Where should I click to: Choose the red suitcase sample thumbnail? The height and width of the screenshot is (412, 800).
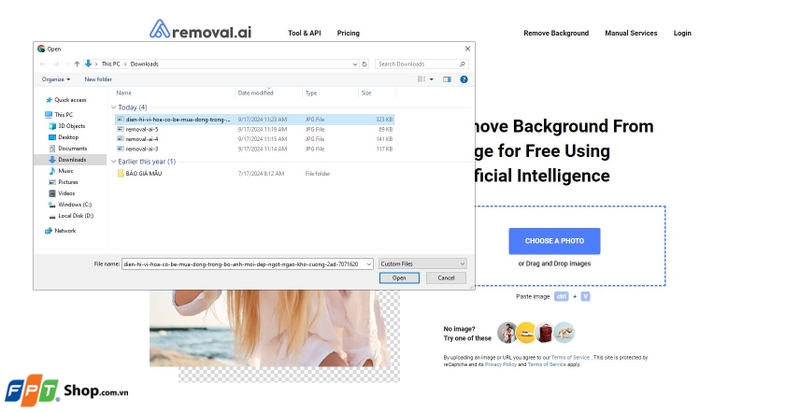click(x=545, y=332)
